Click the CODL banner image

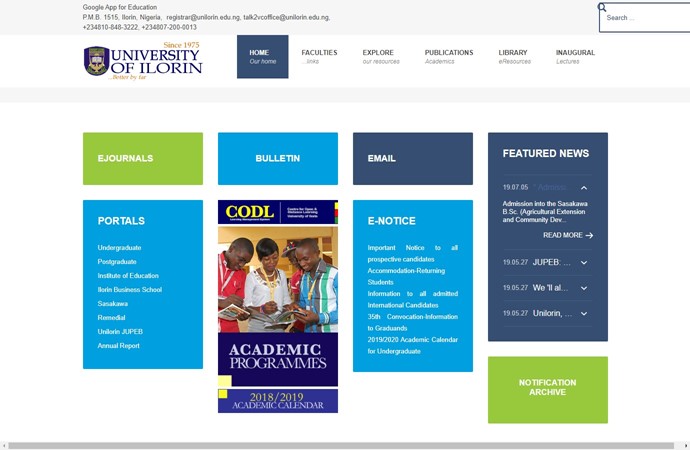(278, 212)
